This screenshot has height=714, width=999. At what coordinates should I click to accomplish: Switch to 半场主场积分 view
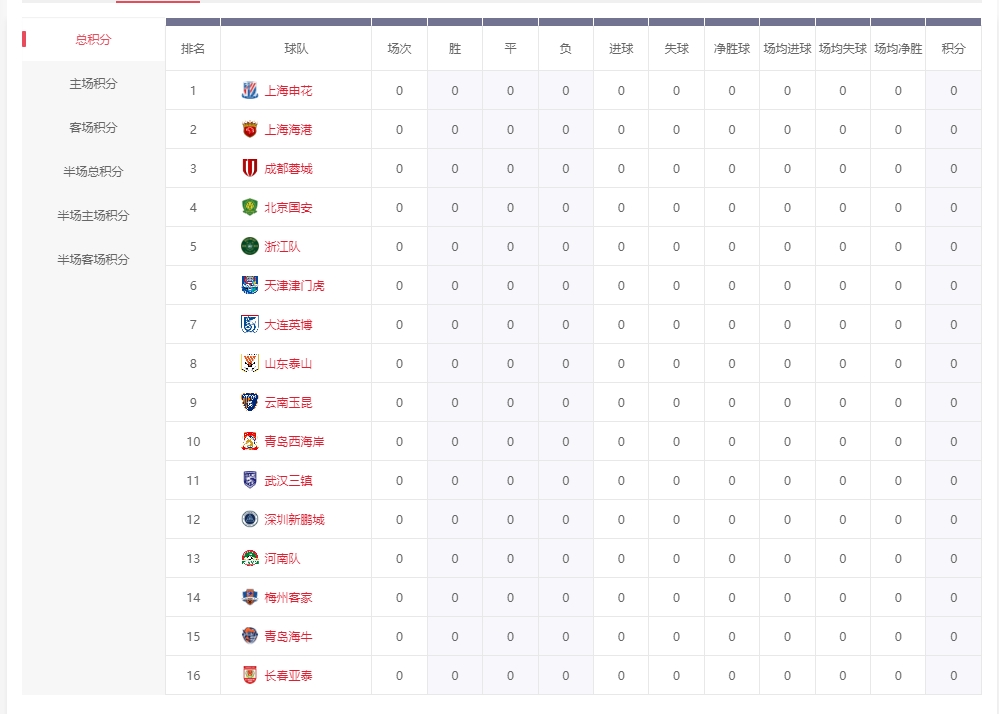93,216
